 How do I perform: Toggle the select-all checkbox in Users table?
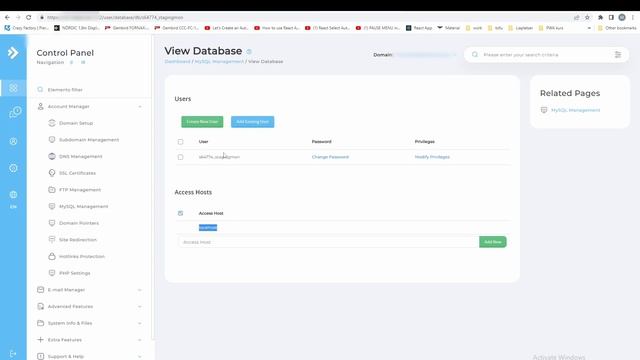180,142
